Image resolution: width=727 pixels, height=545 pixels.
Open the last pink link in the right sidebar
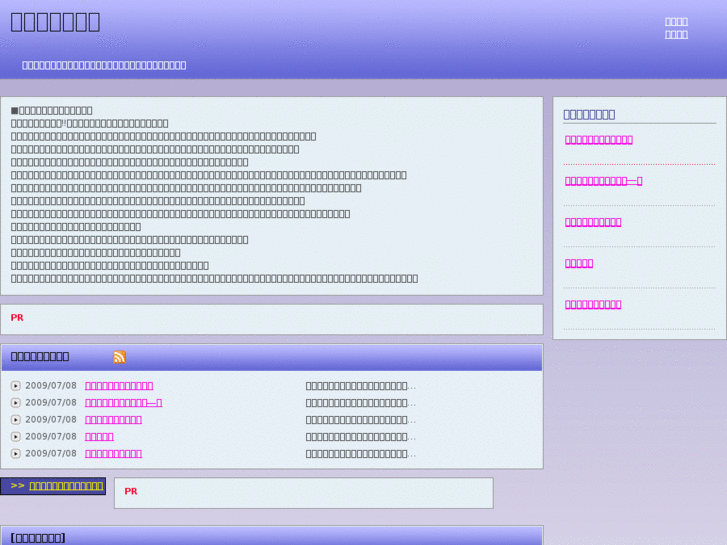[x=593, y=305]
